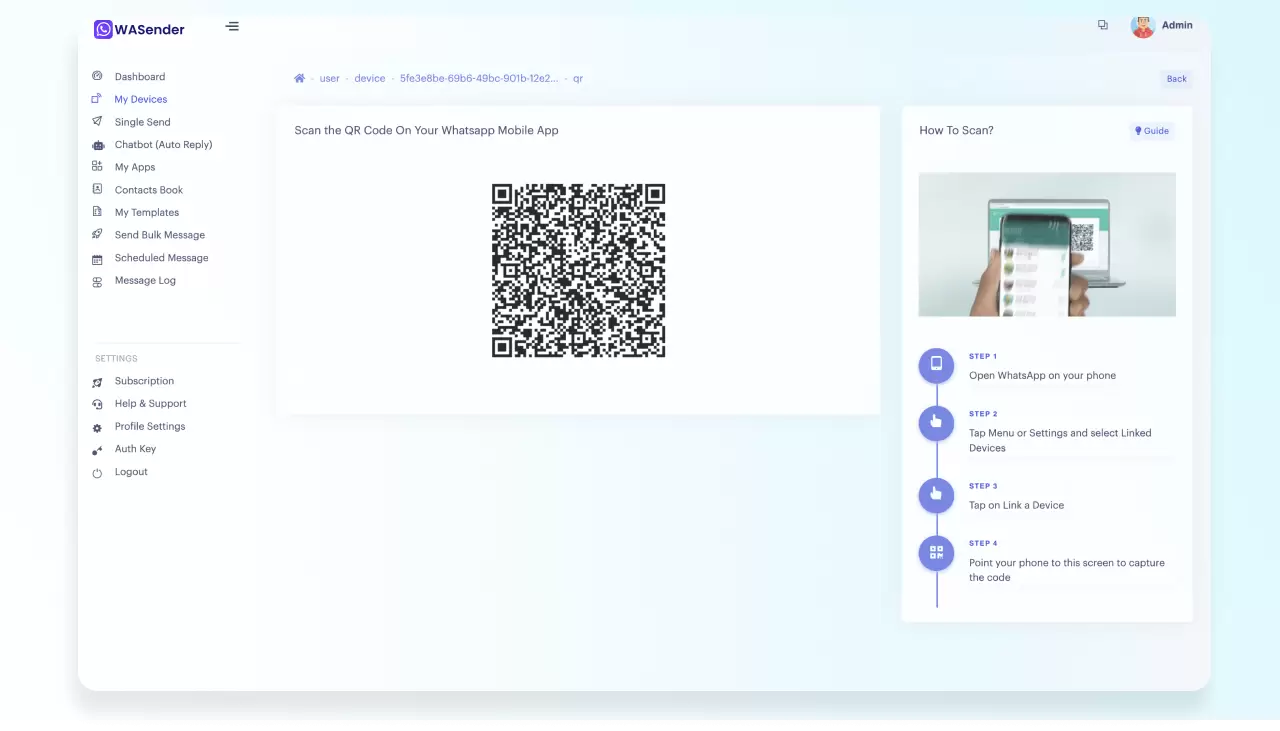Click the Step 4 QR code icon

point(936,551)
